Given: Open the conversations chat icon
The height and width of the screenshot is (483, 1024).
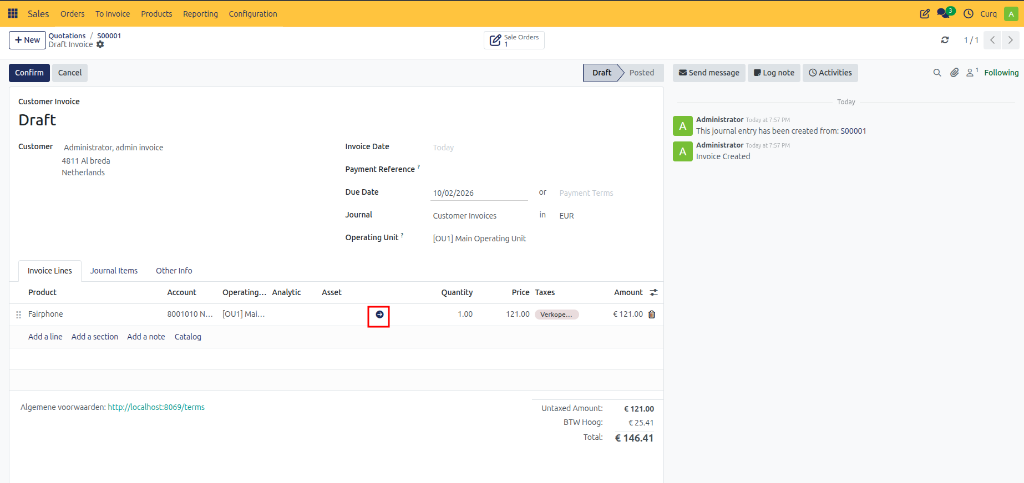Looking at the screenshot, I should [945, 13].
